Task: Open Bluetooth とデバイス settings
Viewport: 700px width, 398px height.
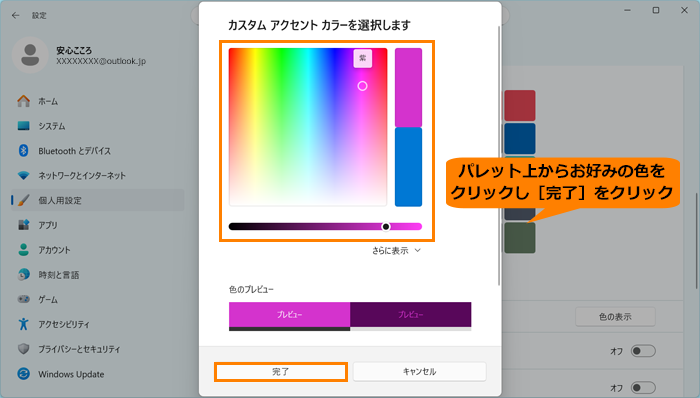Action: [75, 151]
